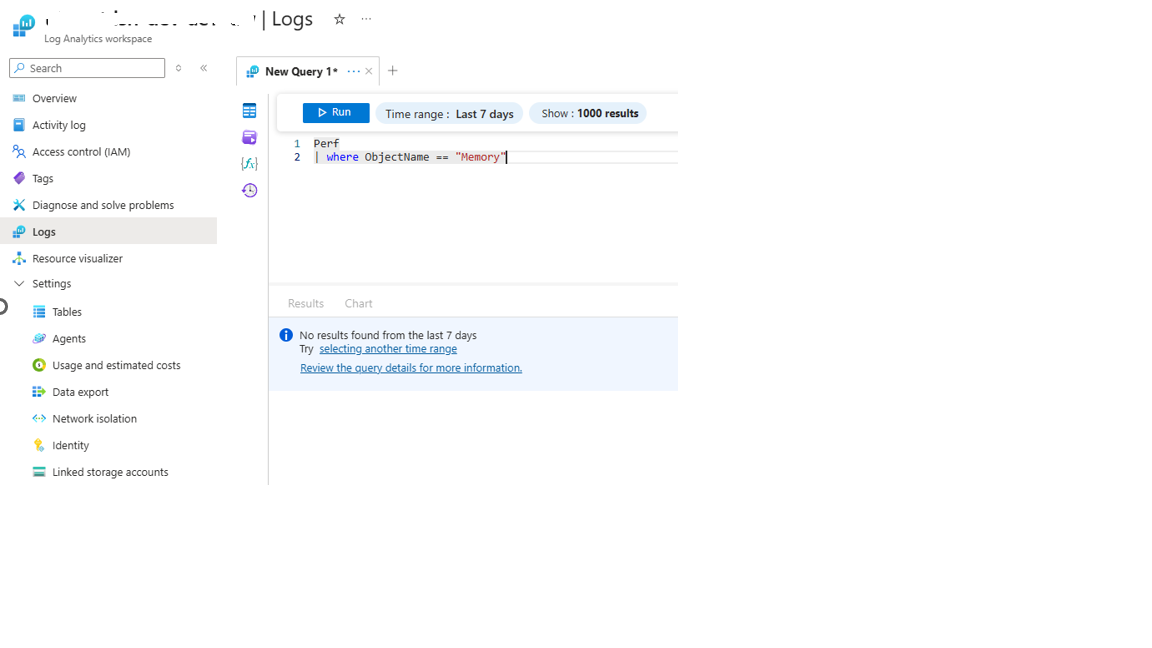Open Access control (IAM)
The width and height of the screenshot is (1152, 648).
81,152
